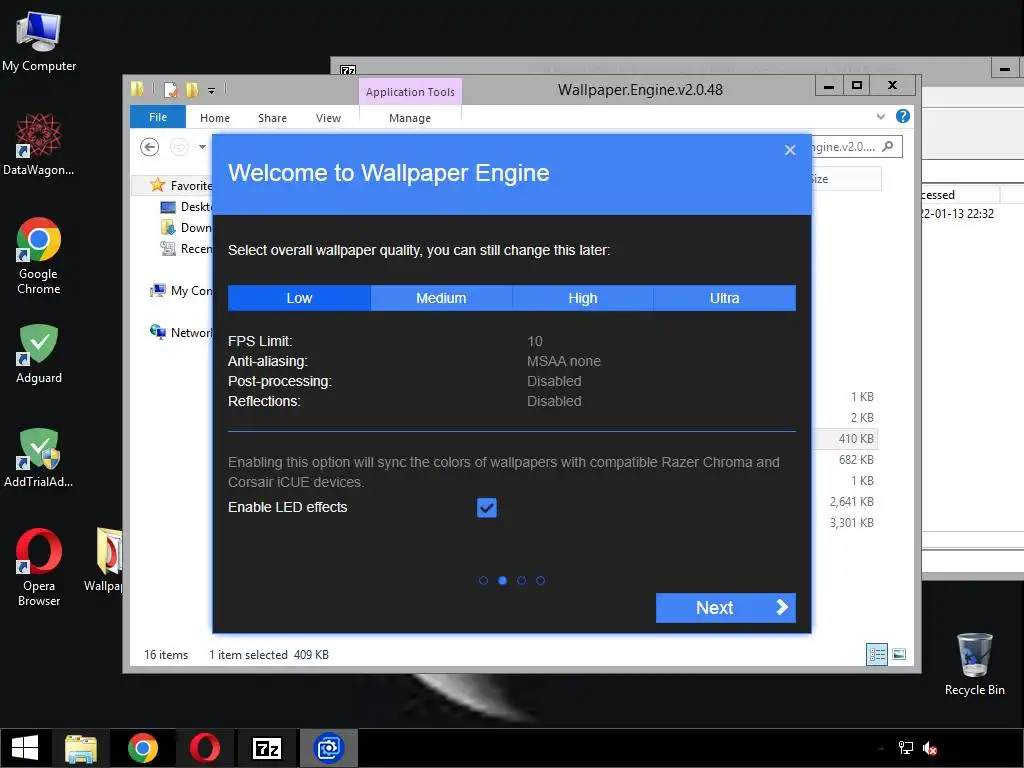1024x768 pixels.
Task: Select Recent places in navigation pane
Action: [186, 249]
